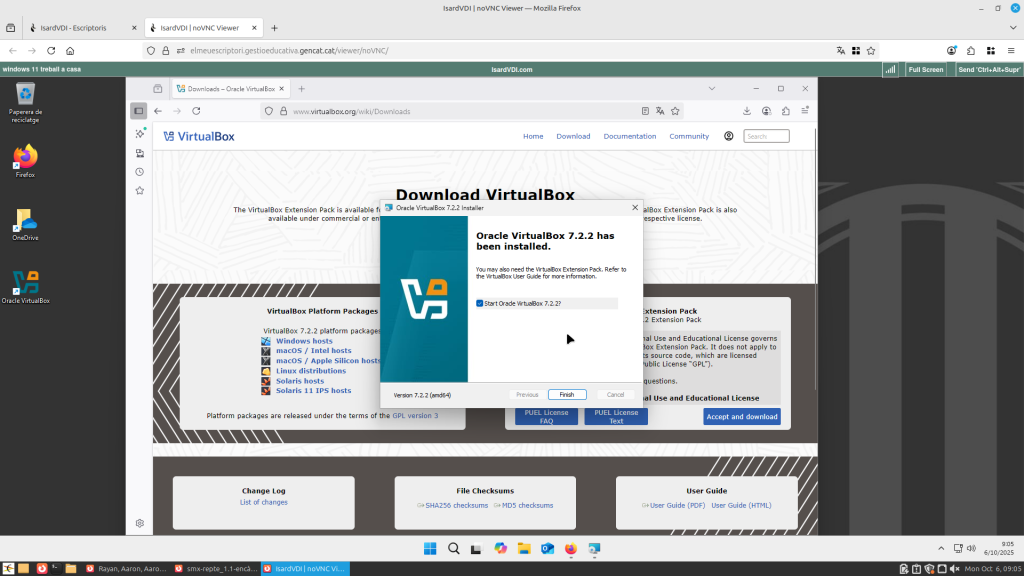Select the OneDrive desktop icon
The width and height of the screenshot is (1024, 576).
coord(25,222)
